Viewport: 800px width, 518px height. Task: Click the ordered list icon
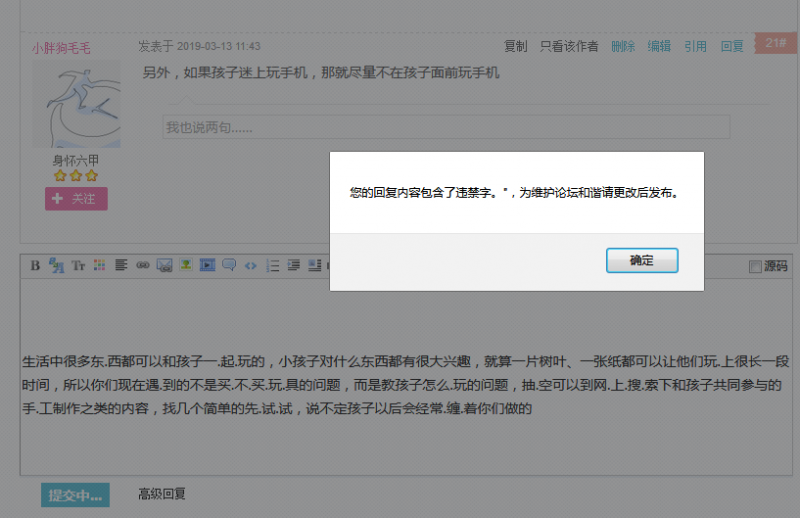click(272, 265)
